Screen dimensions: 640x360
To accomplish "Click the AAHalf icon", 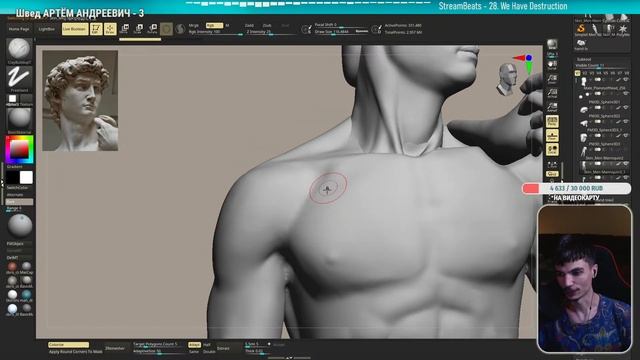I will pos(552,107).
